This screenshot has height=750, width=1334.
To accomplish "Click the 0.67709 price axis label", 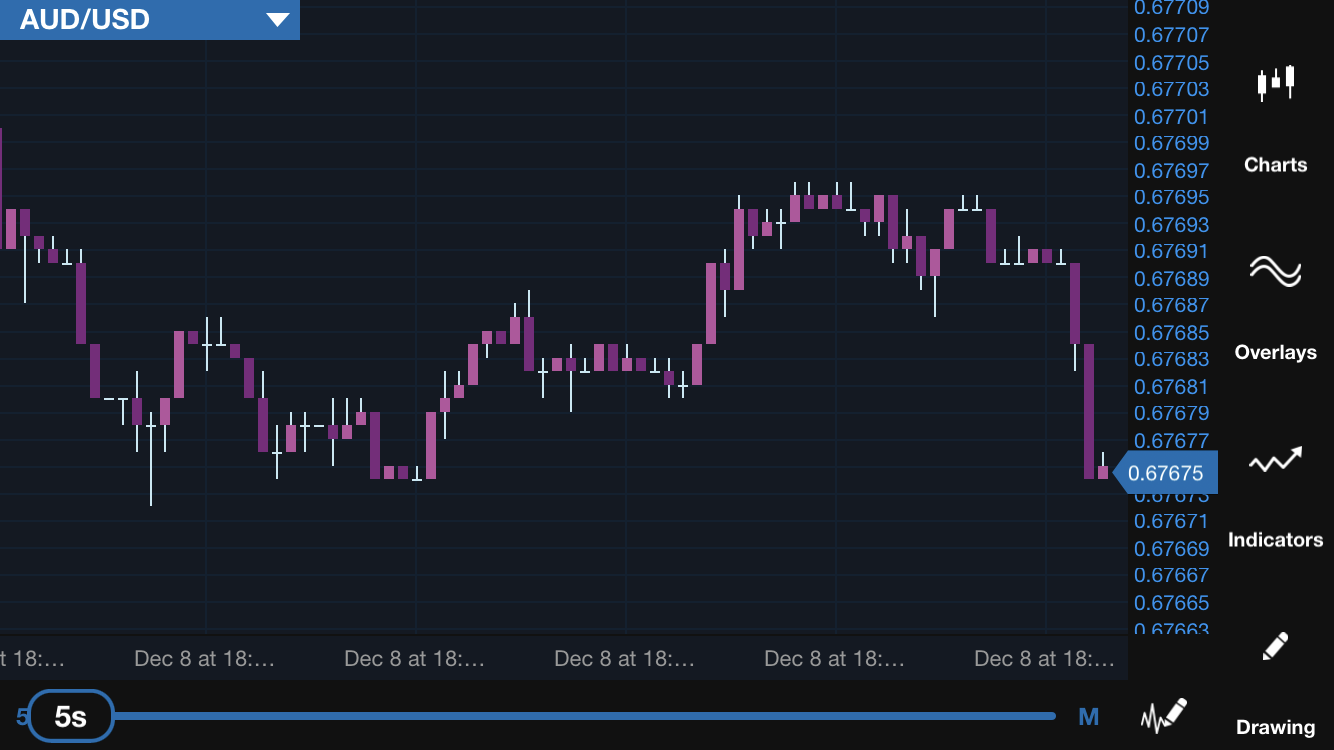I will [1171, 9].
